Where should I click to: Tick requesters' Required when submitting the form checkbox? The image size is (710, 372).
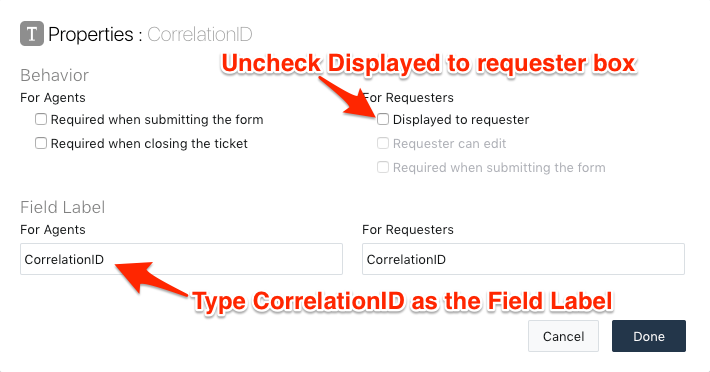(383, 167)
